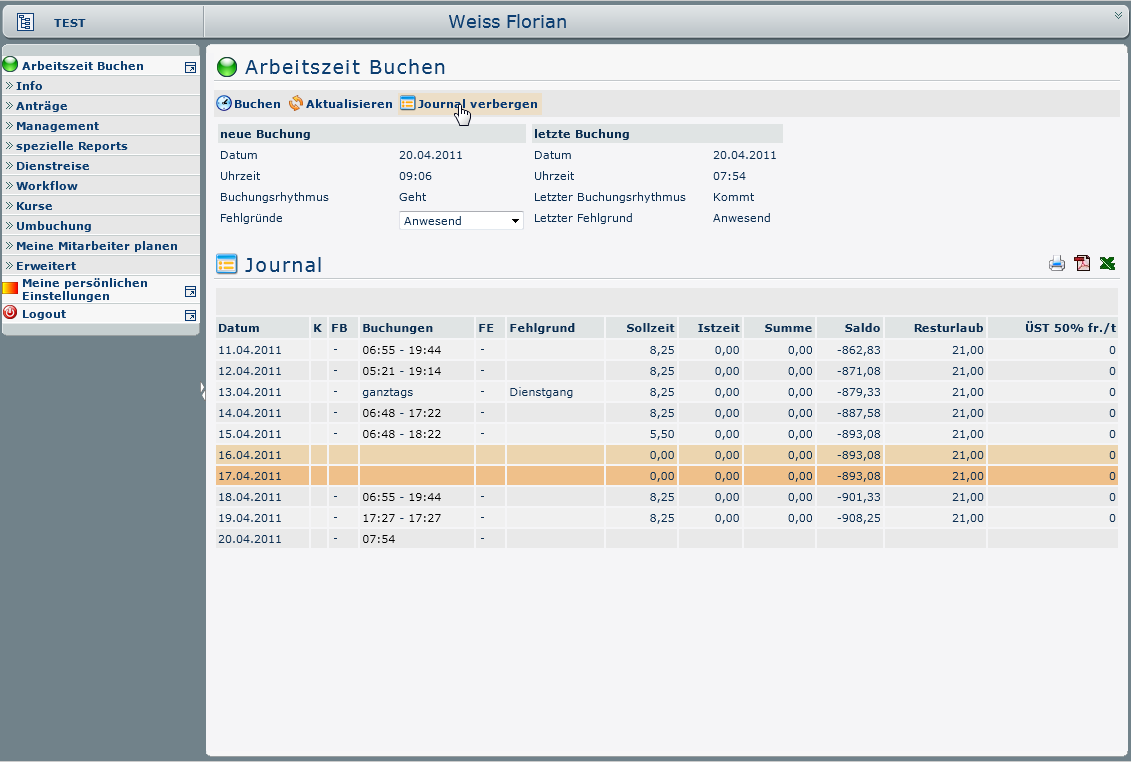Collapse the header using the top-right chevron
This screenshot has height=762, width=1131.
click(x=1119, y=15)
